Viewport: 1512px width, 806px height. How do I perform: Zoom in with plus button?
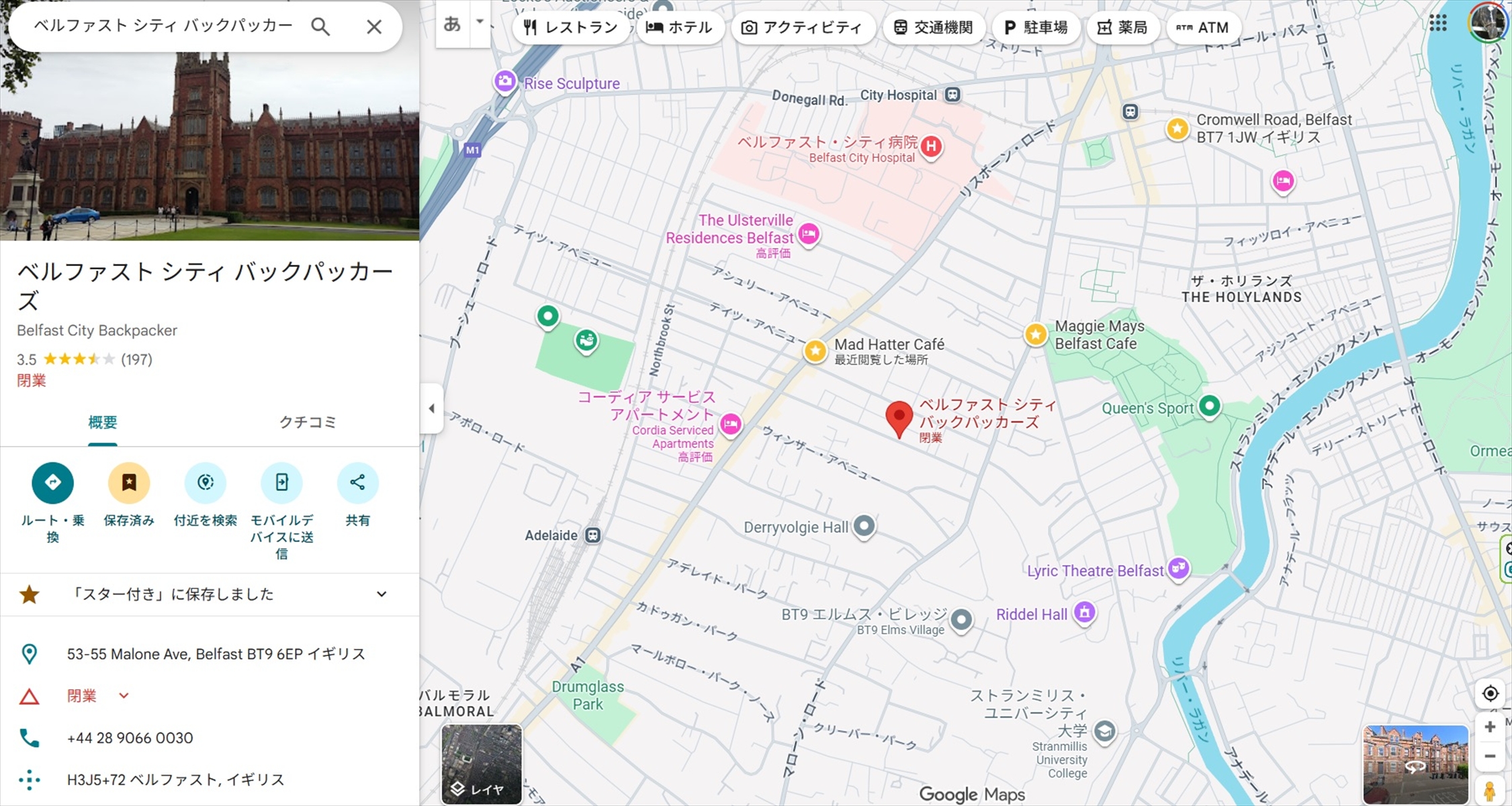(x=1490, y=727)
